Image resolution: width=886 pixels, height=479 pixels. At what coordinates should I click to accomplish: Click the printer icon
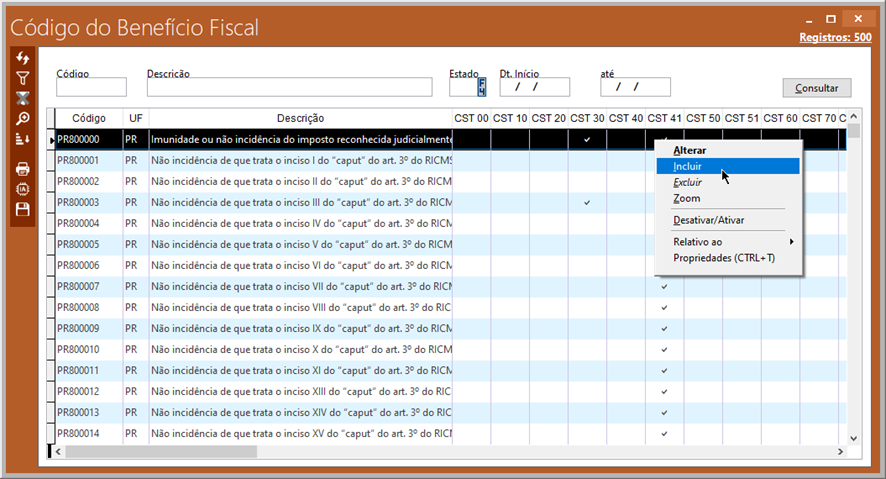(23, 168)
